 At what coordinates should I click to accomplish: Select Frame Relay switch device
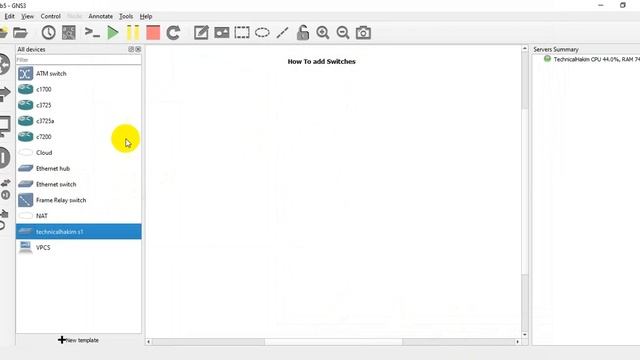(79, 200)
